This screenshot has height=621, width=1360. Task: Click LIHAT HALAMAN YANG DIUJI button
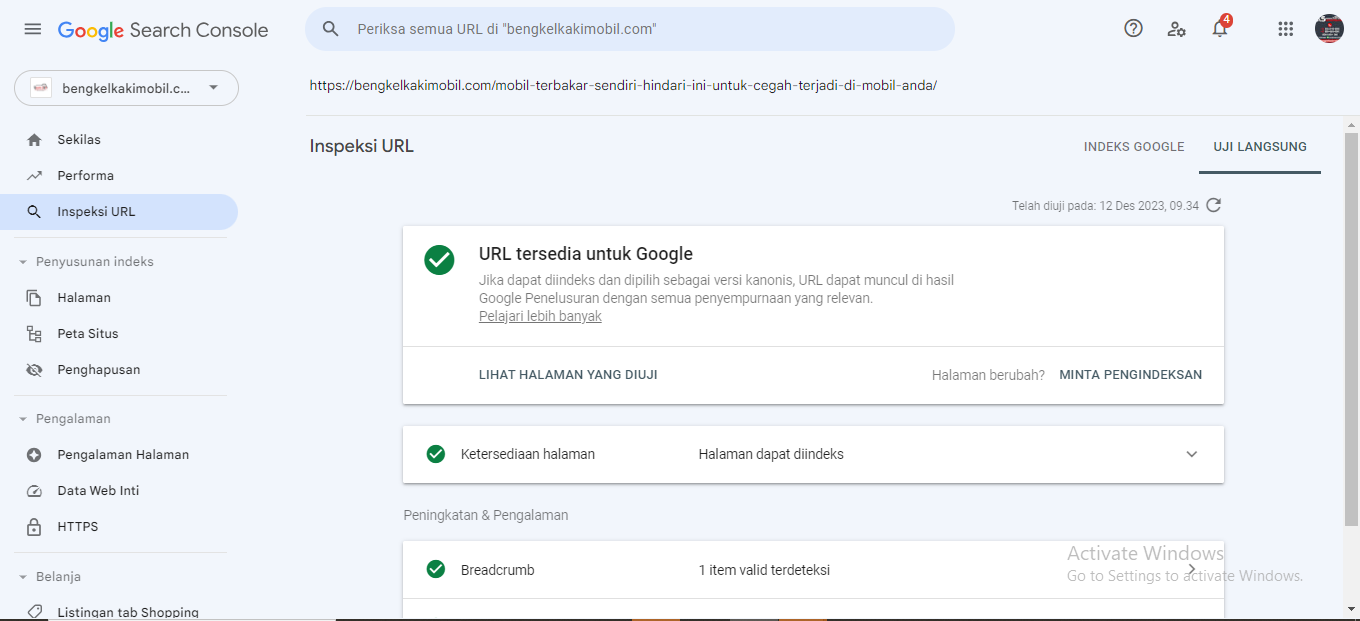(568, 375)
